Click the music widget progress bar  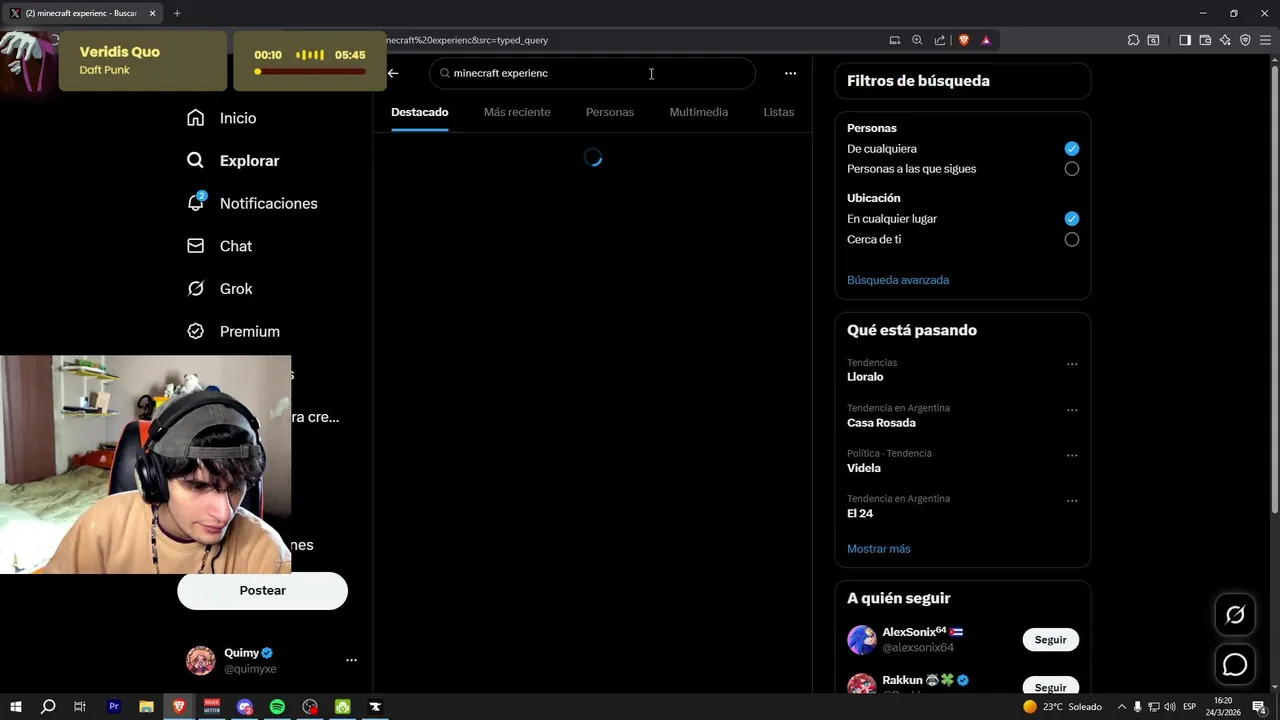(309, 72)
